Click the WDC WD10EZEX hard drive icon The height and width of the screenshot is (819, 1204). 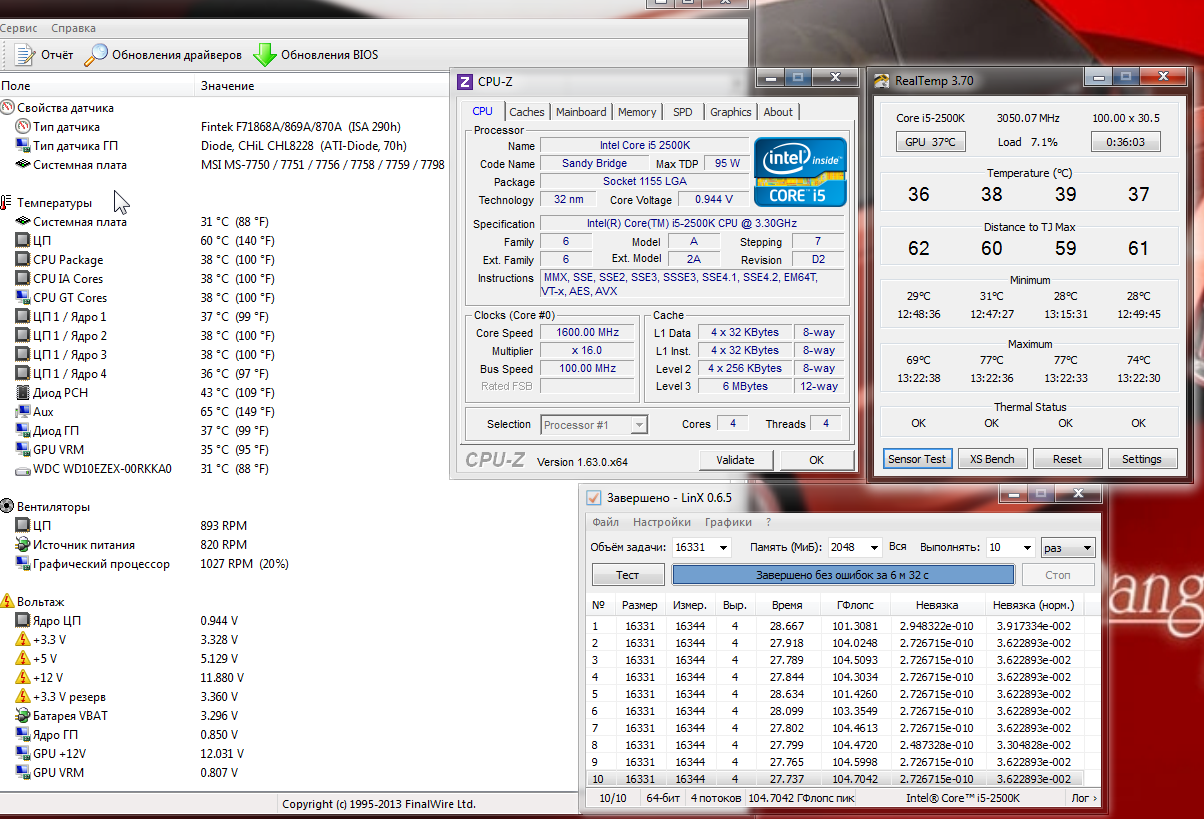23,469
